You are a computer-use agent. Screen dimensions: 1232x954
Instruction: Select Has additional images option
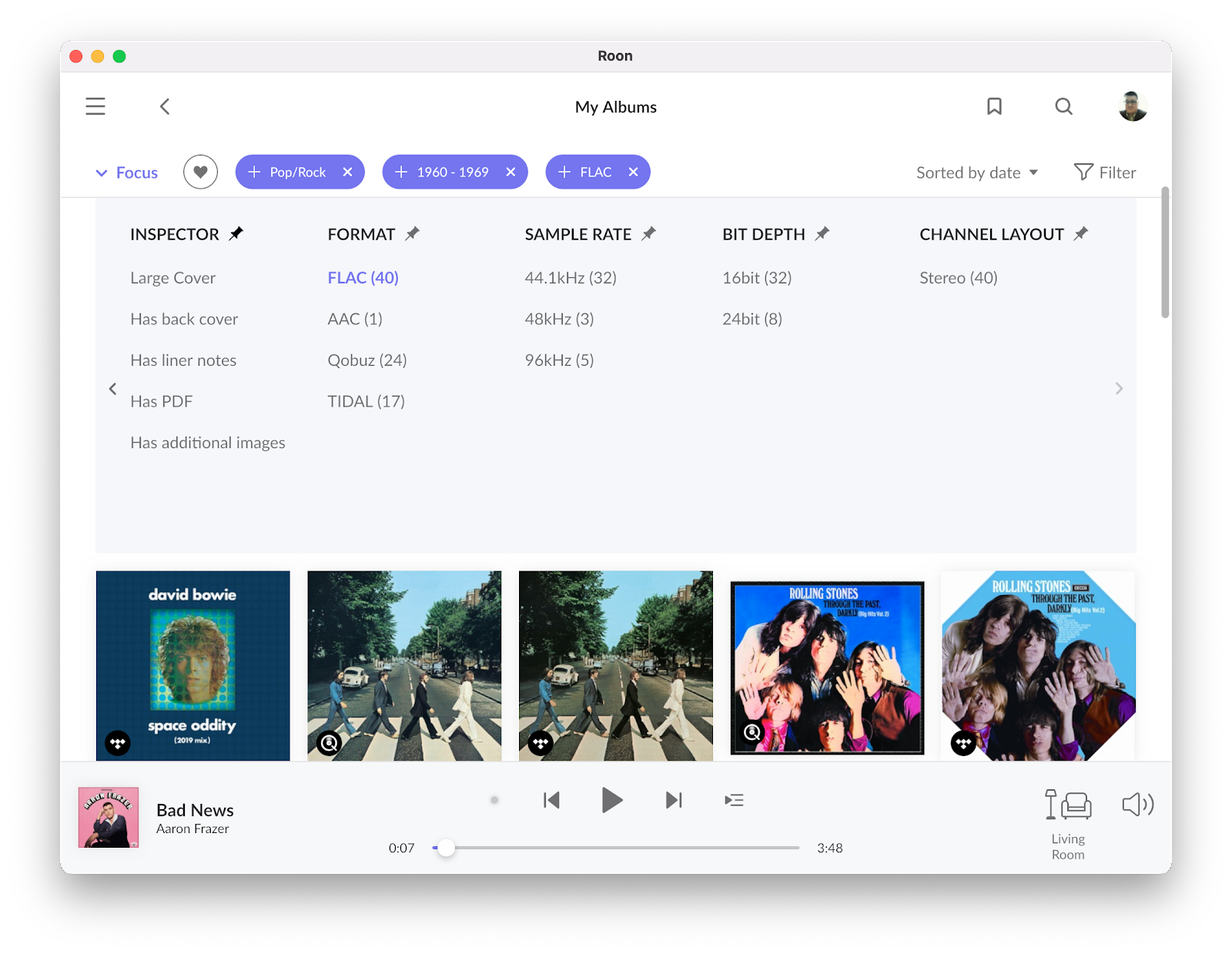(208, 443)
